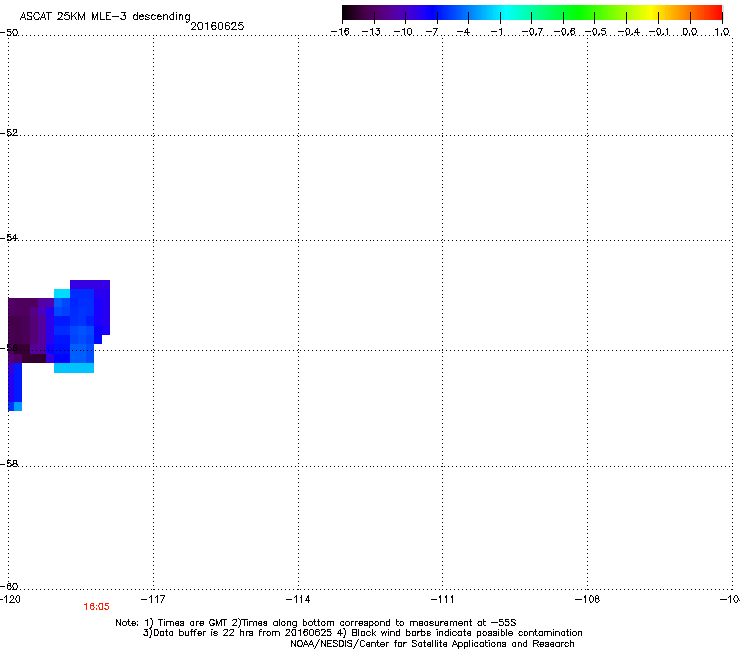Select the -54 latitude axis label

(9, 237)
